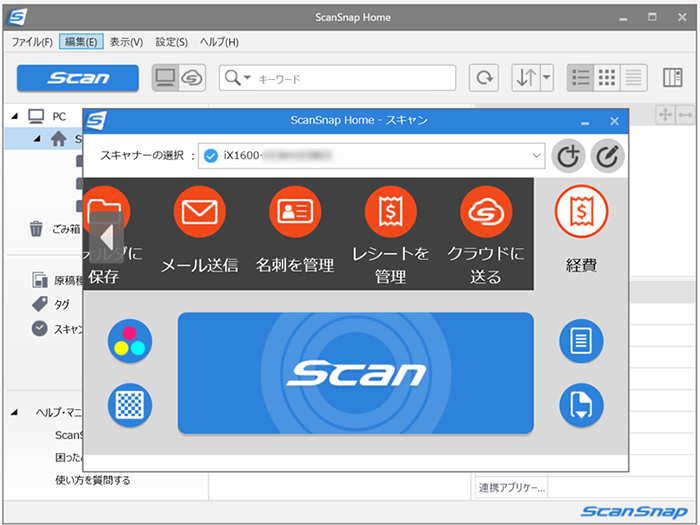Minimize the ScanSnap Home スキャン window
This screenshot has height=525, width=700.
pyautogui.click(x=585, y=121)
